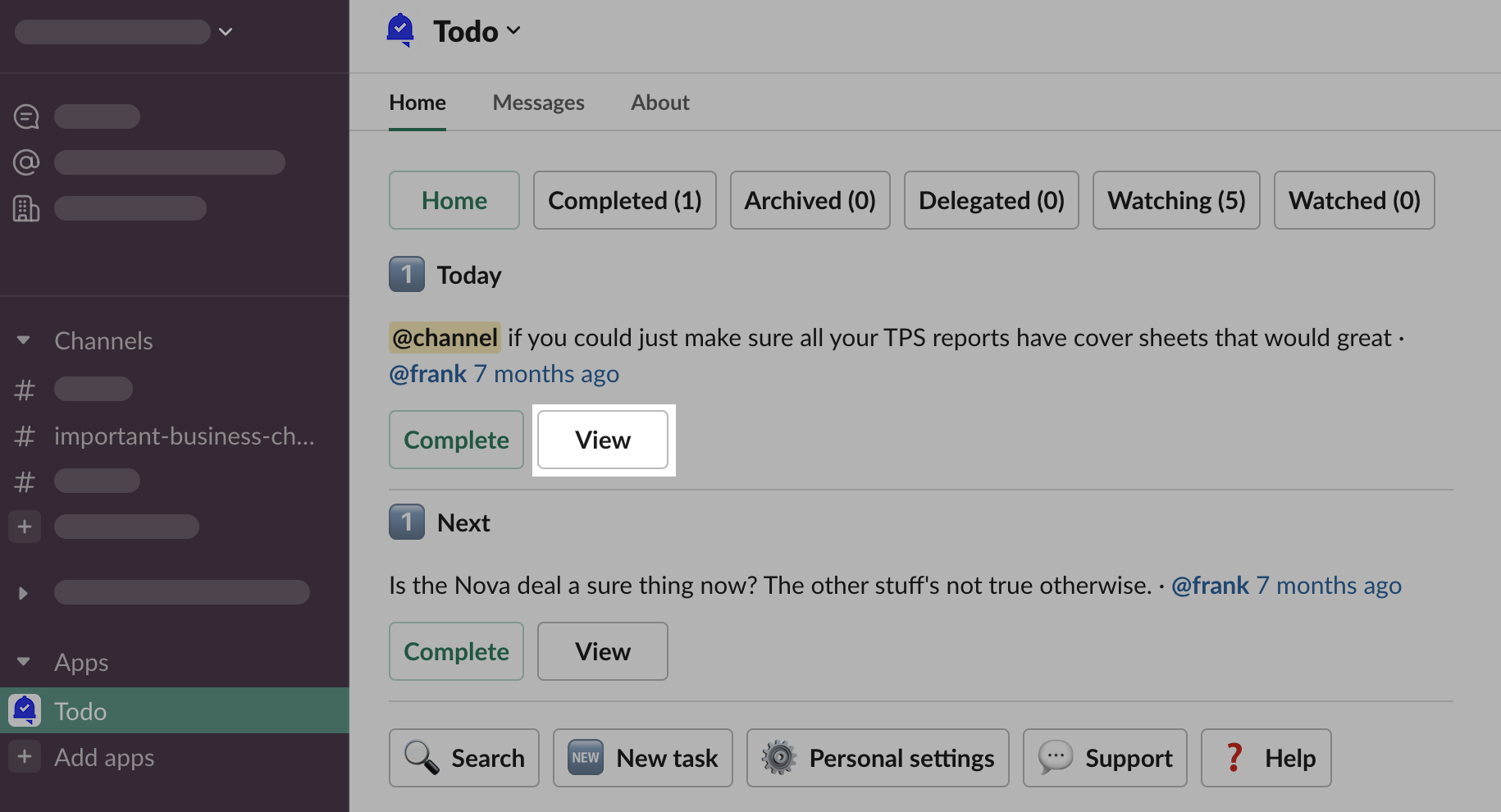Open the workspace name dropdown arrow
The height and width of the screenshot is (812, 1501).
(226, 32)
